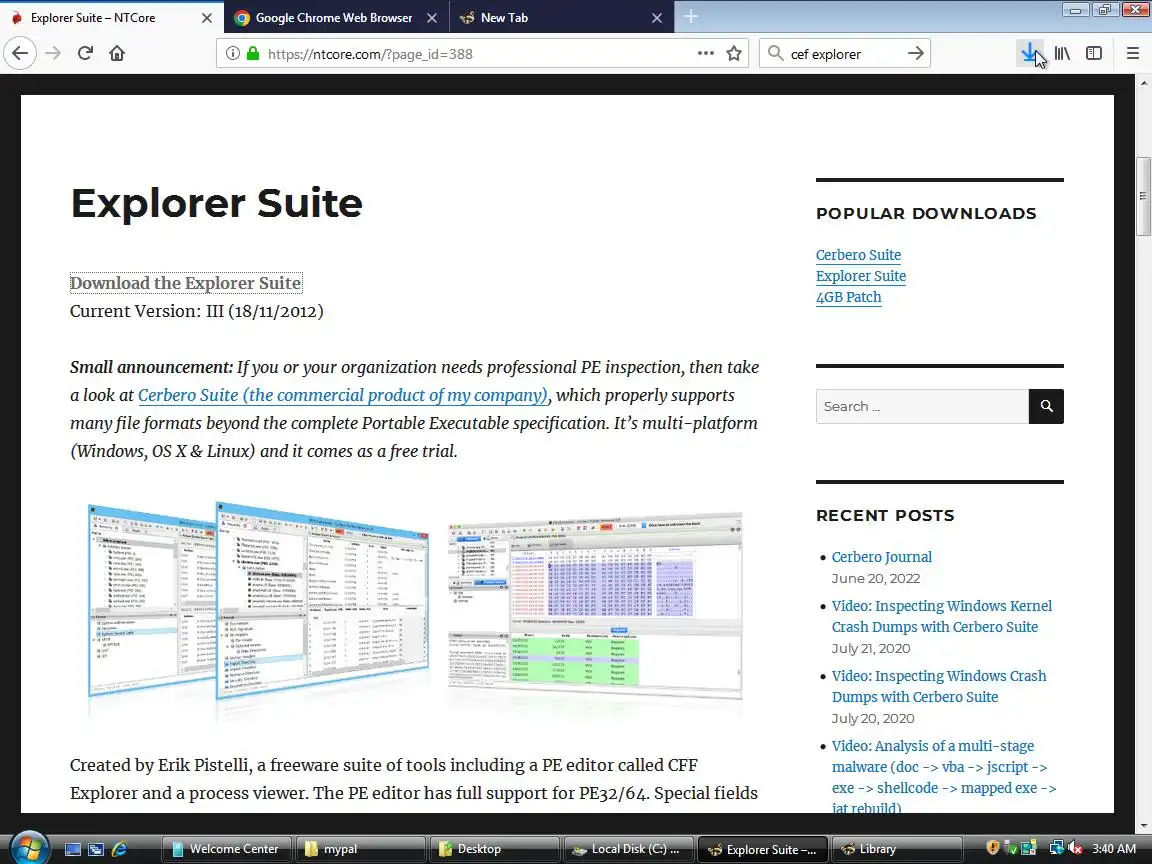Open Inspecting Windows Kernel Crash Dumps post
Image resolution: width=1152 pixels, height=864 pixels.
tap(942, 616)
